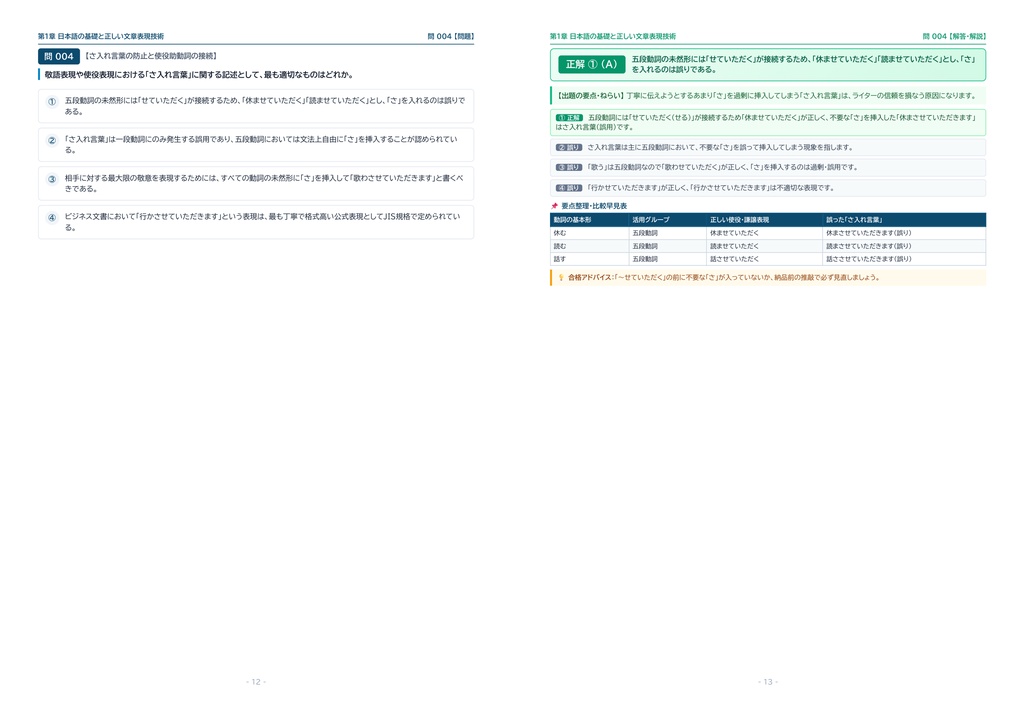Click the subtitle 【さ入れ言葉の防止と使役助動詞の接続】
This screenshot has width=1024, height=724.
(x=152, y=56)
